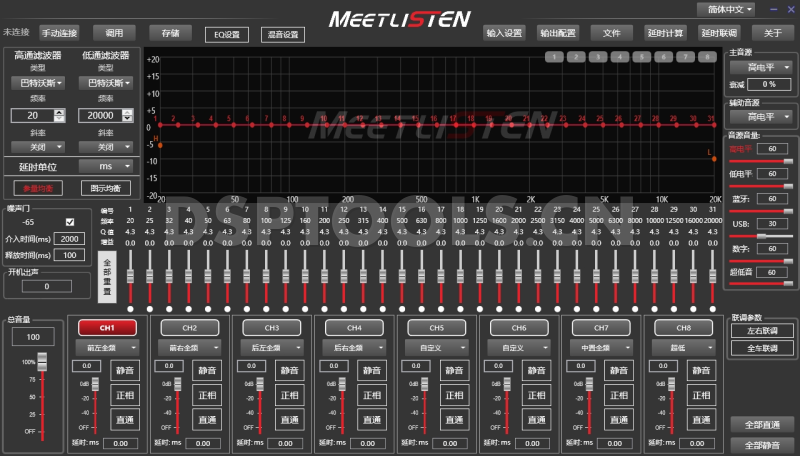Image resolution: width=800 pixels, height=456 pixels.
Task: Click the orange H high-pass node on graph
Action: point(160,145)
